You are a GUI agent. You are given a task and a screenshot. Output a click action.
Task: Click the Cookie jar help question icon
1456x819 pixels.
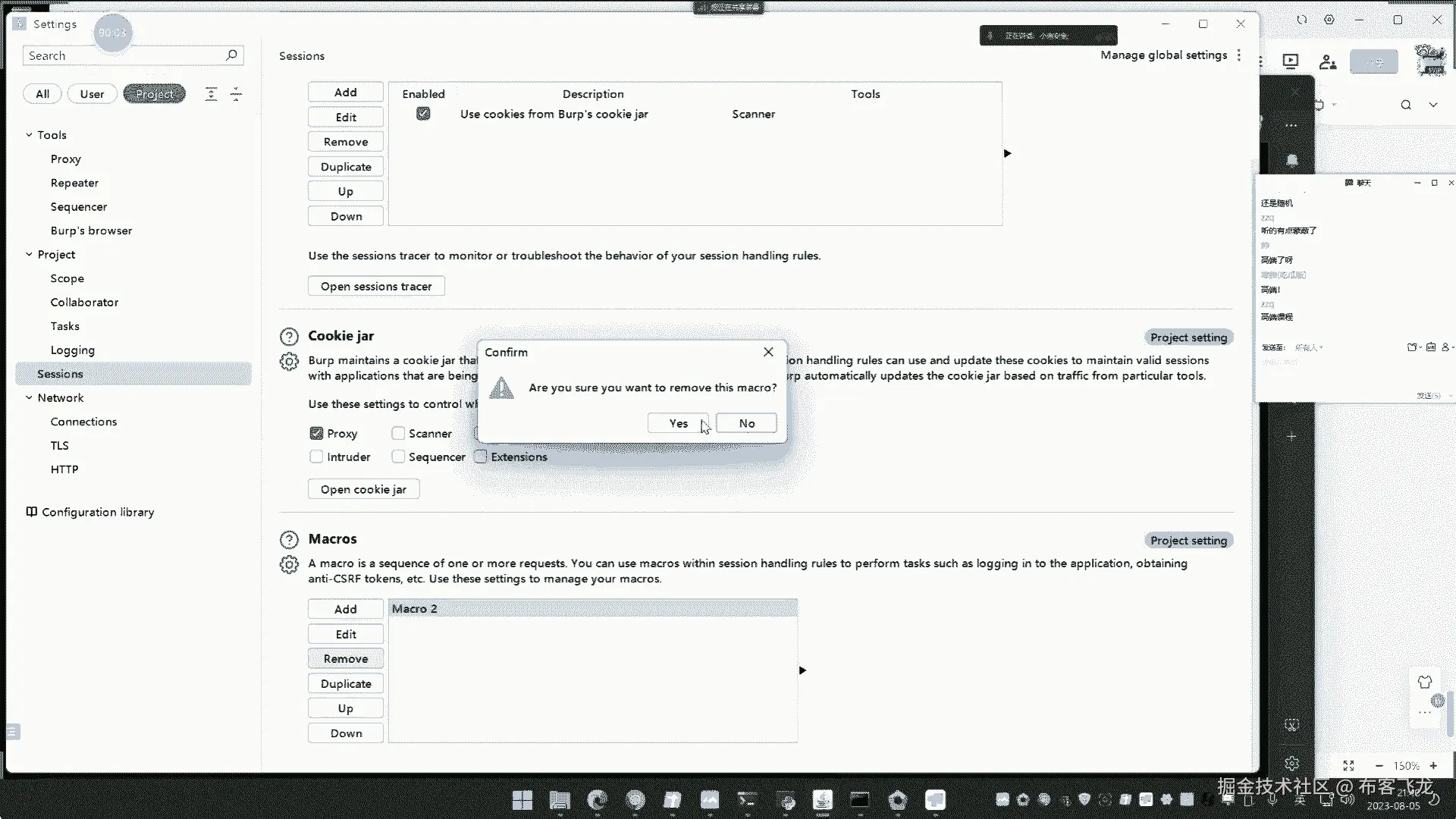289,337
